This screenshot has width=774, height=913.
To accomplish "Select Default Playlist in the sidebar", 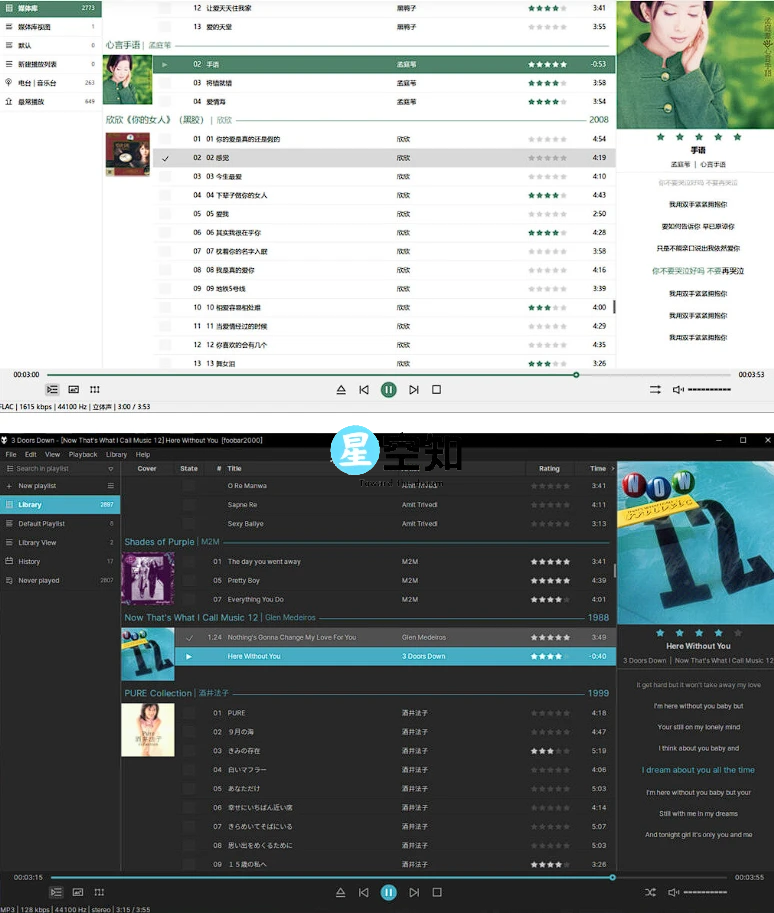I will click(60, 523).
